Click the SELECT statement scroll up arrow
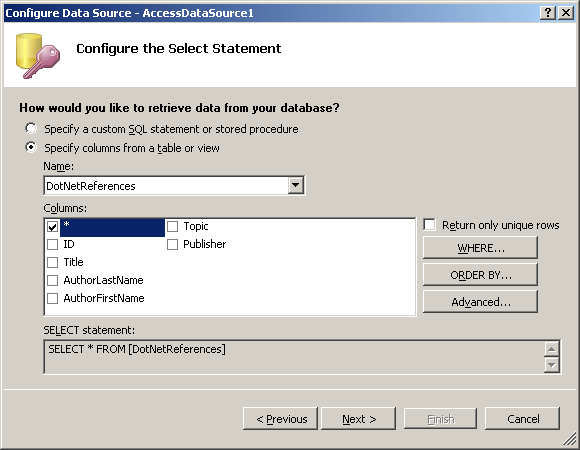The width and height of the screenshot is (580, 450). click(x=552, y=349)
